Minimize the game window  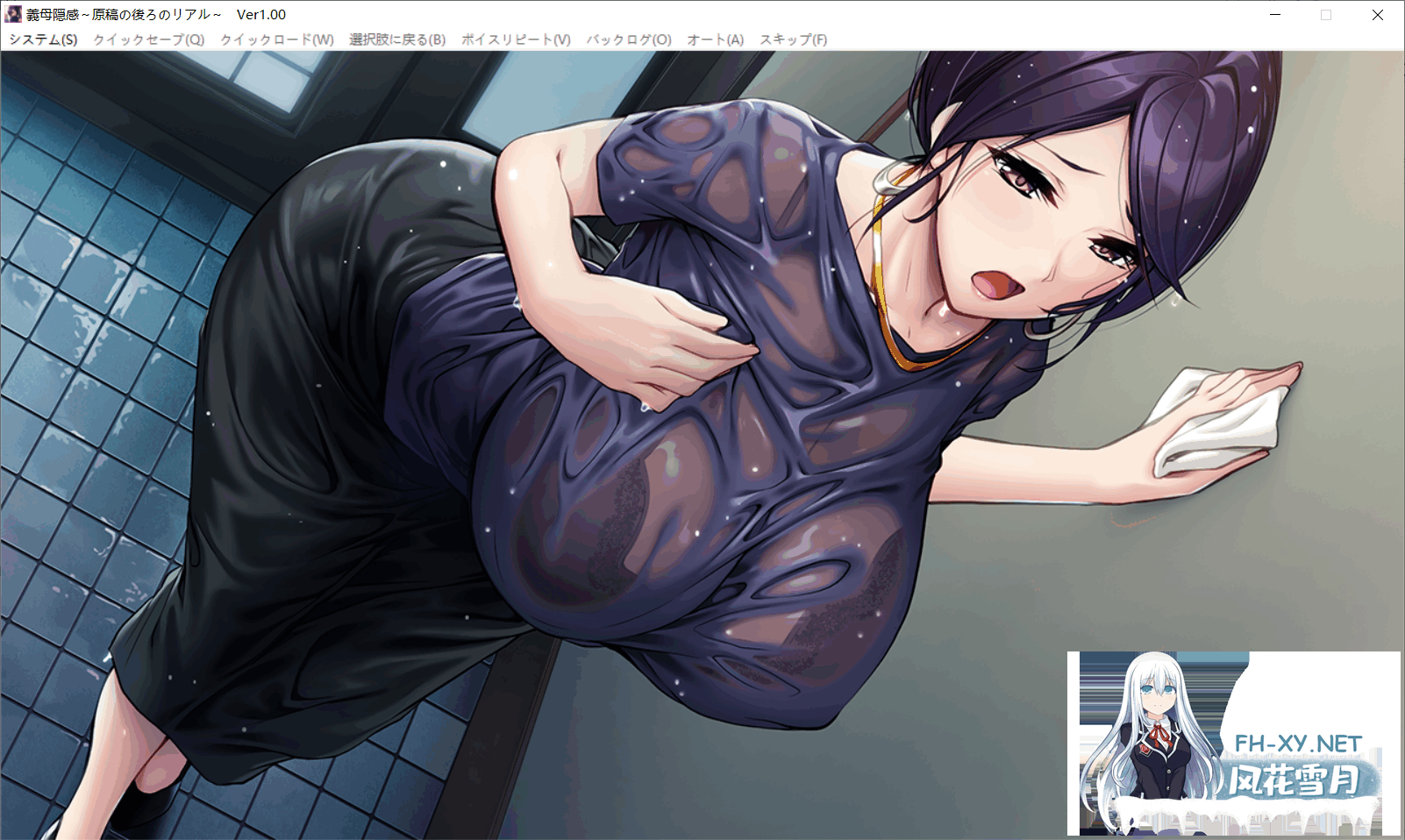click(1275, 15)
